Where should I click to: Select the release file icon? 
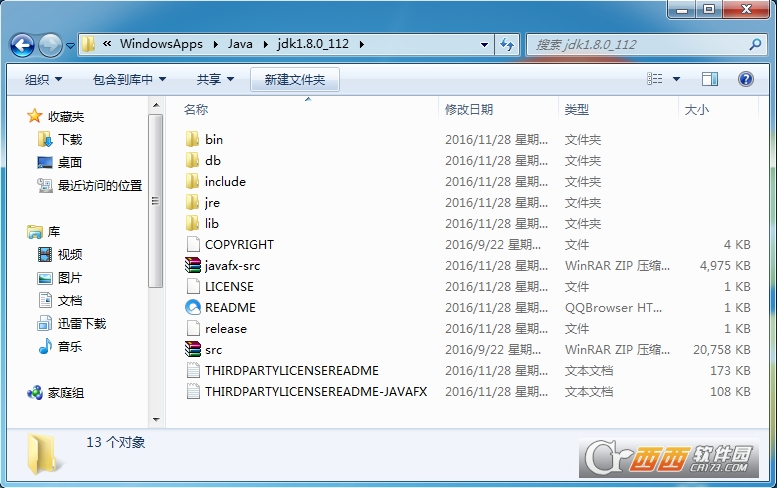point(193,328)
